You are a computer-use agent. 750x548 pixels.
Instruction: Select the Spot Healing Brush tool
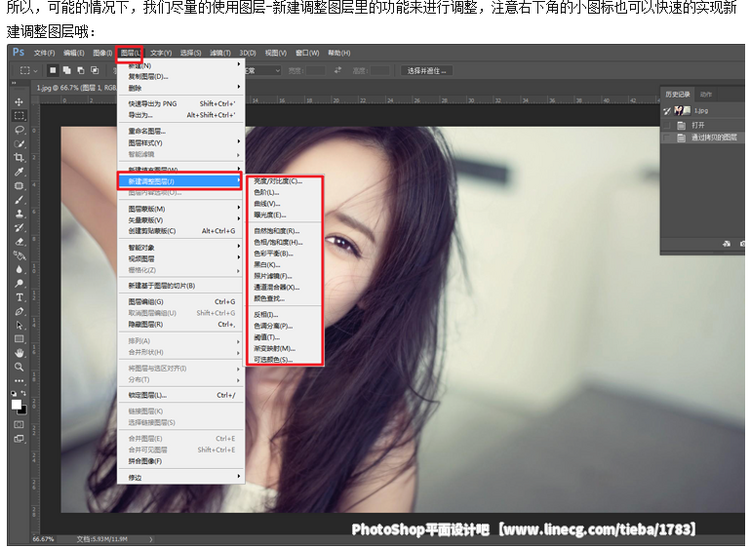point(19,186)
